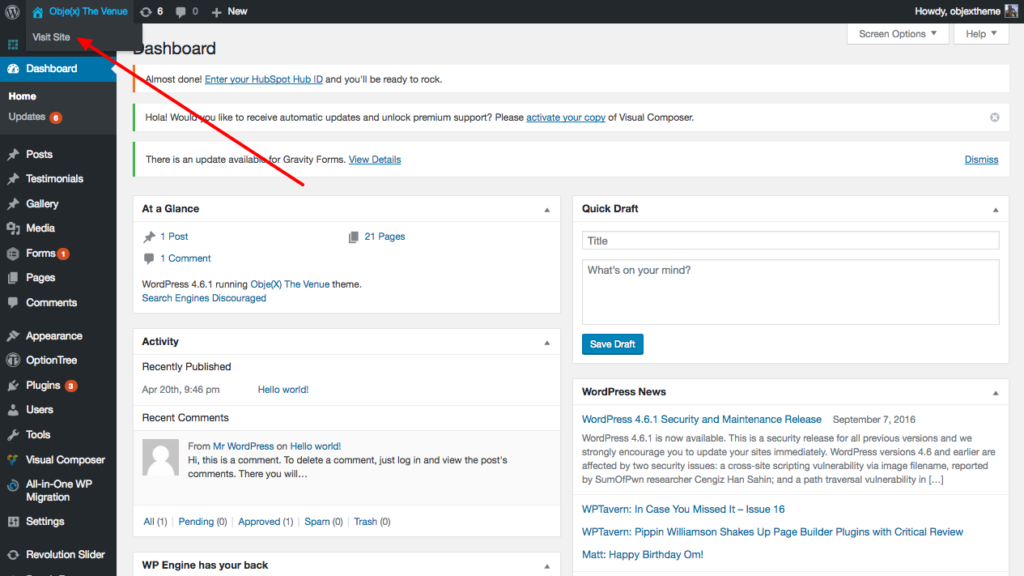Collapse the Activity panel
The image size is (1024, 576).
click(547, 342)
